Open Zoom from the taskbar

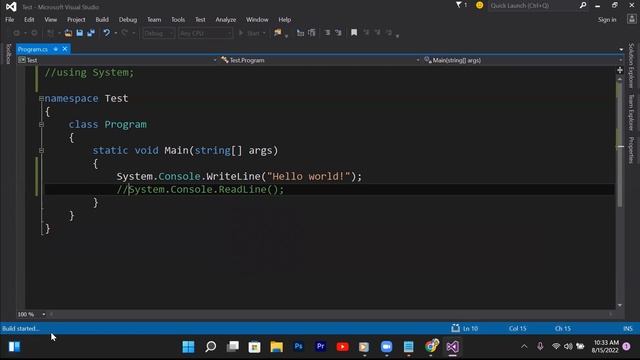[x=386, y=347]
